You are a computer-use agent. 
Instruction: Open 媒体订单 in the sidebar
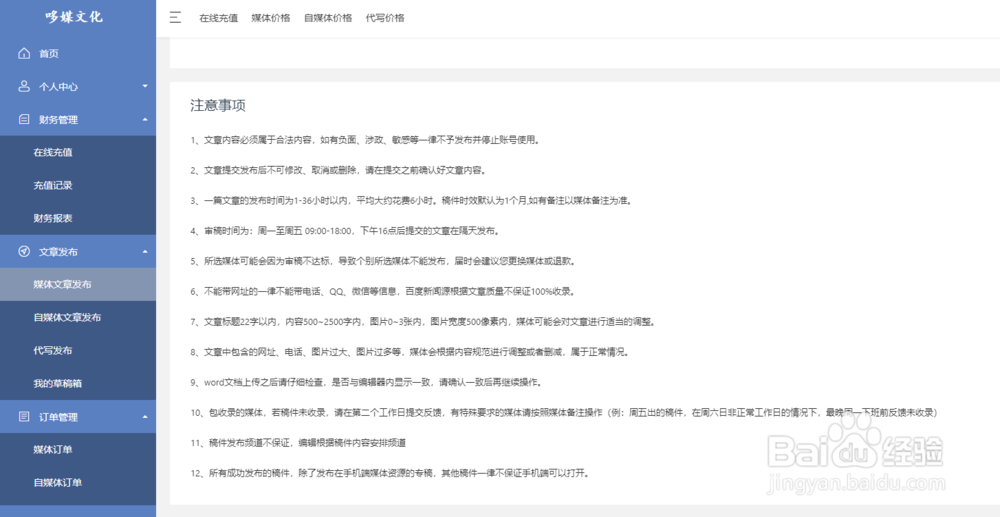pos(78,450)
